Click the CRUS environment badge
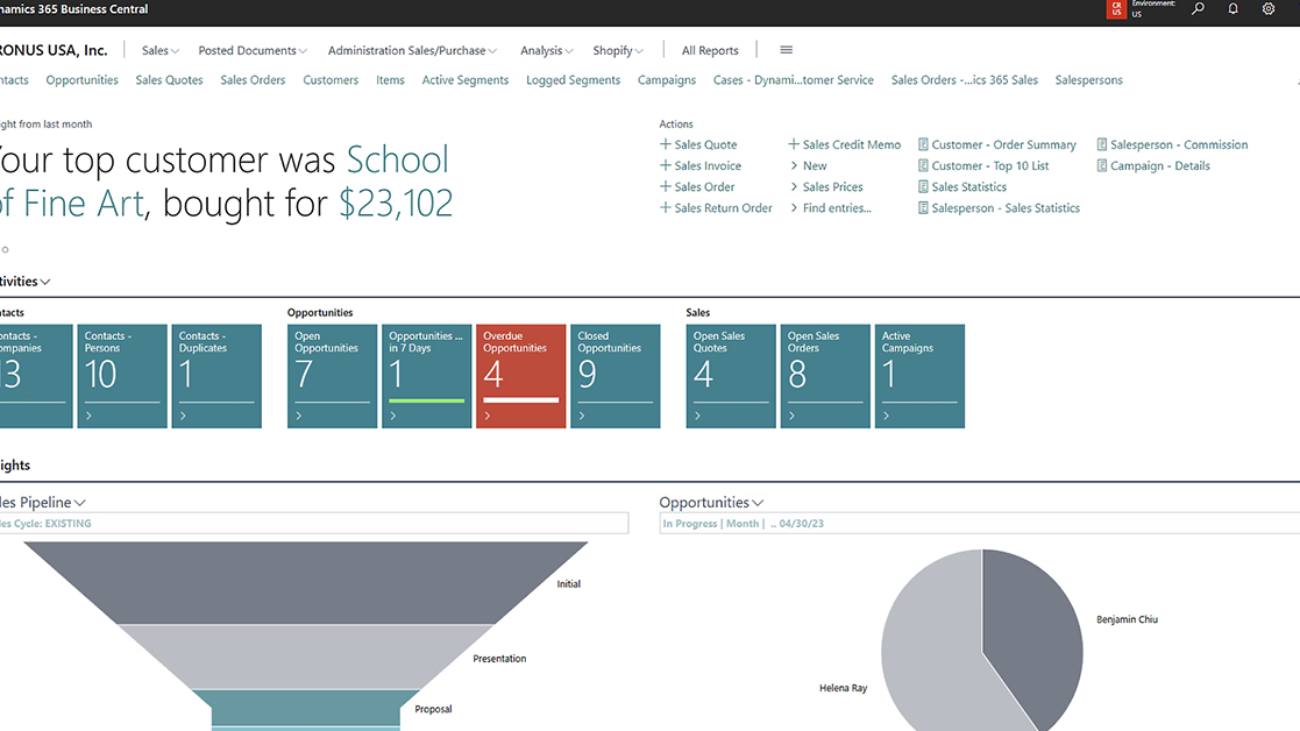 tap(1116, 9)
